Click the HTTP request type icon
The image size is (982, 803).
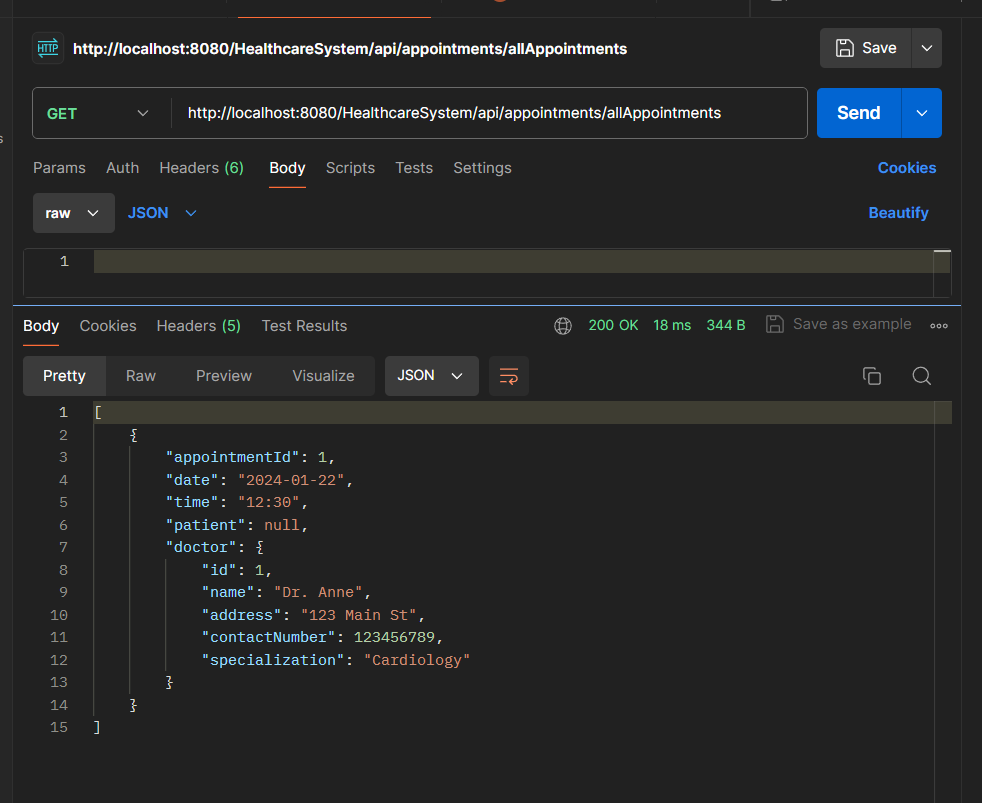click(x=47, y=48)
